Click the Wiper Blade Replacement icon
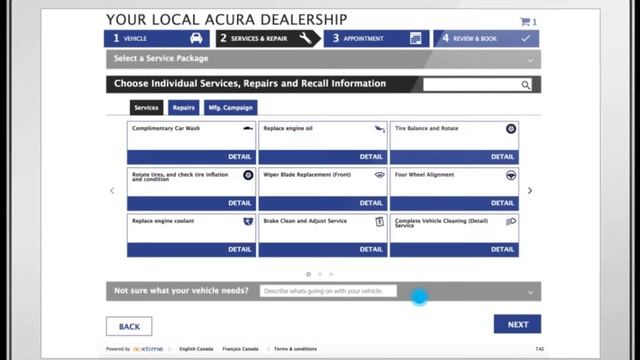This screenshot has width=640, height=360. point(380,175)
